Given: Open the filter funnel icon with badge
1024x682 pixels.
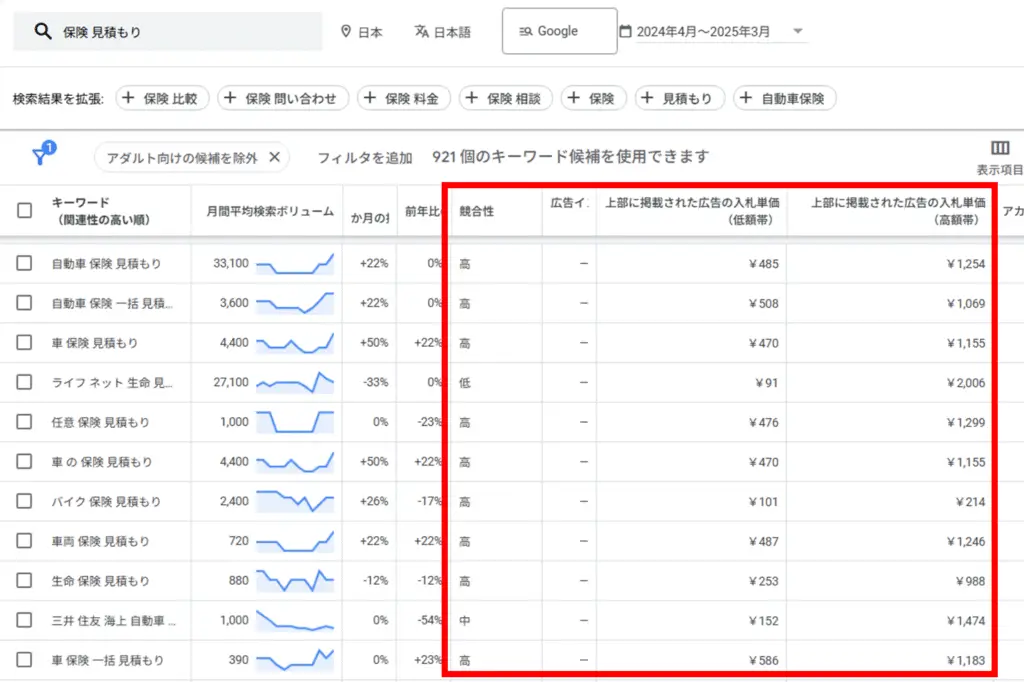Looking at the screenshot, I should click(43, 154).
